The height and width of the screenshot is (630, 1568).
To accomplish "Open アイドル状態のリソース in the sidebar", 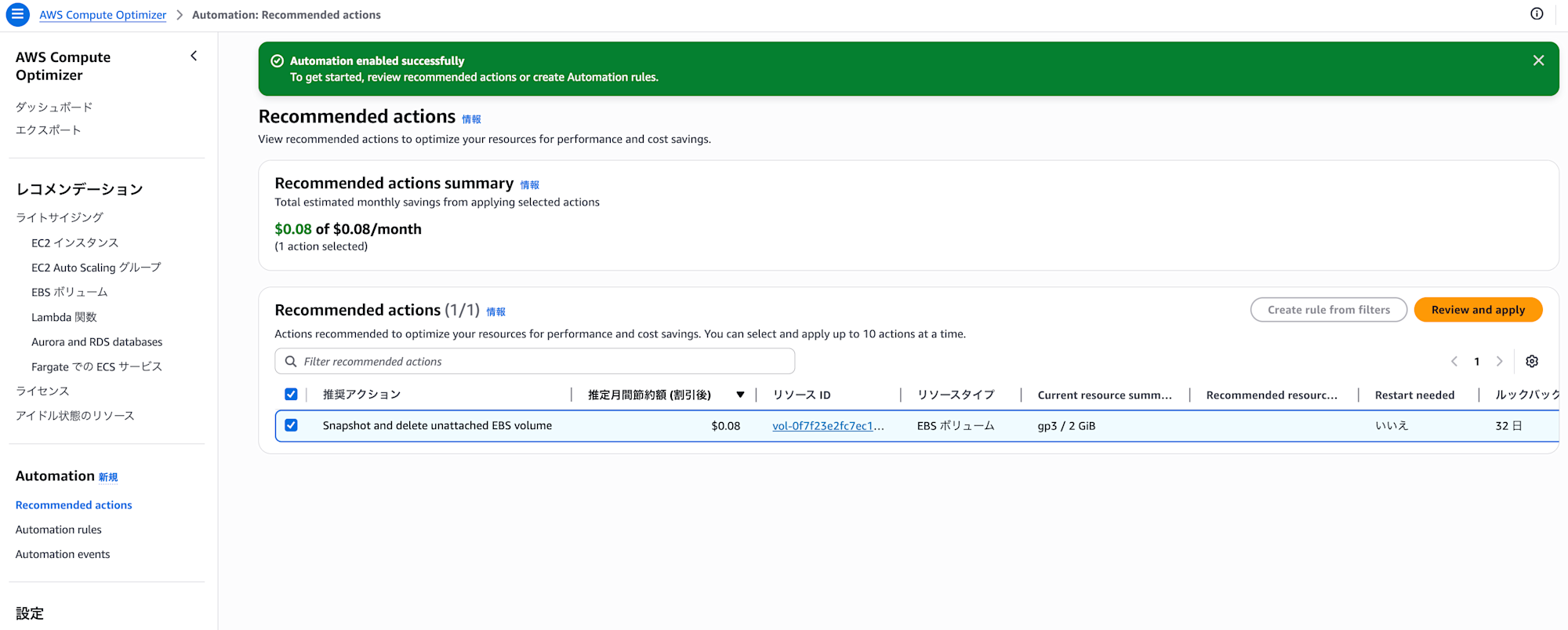I will pyautogui.click(x=75, y=416).
